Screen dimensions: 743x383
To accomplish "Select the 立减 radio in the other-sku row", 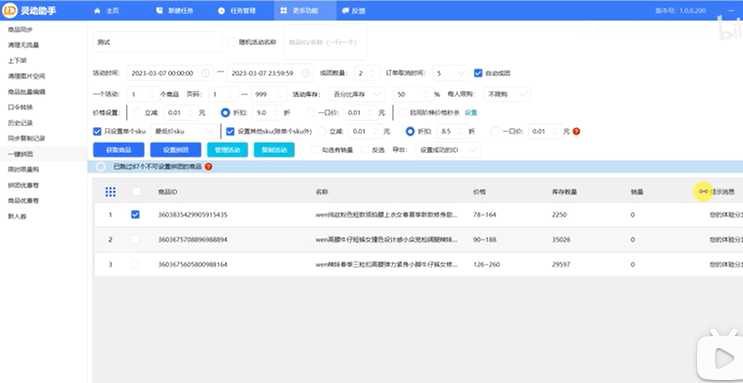I will (x=322, y=131).
